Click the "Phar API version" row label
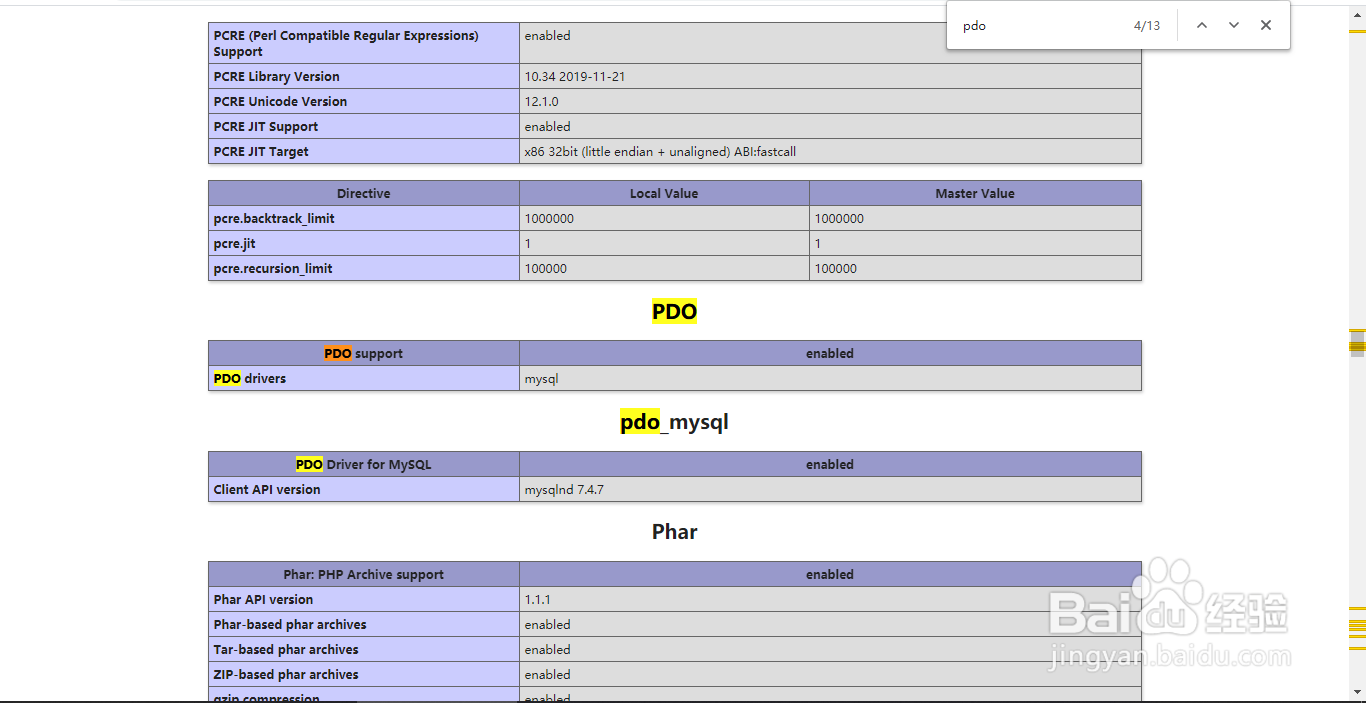 (263, 600)
